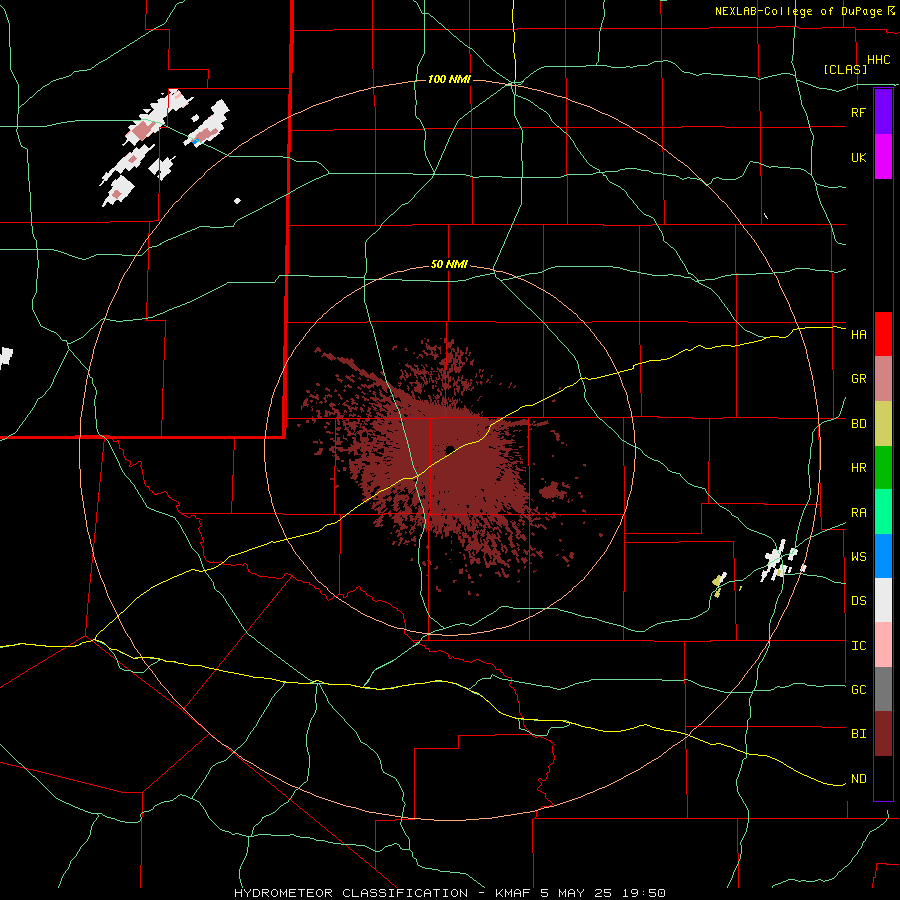900x900 pixels.
Task: Select the 'HA' legend label
Action: pos(858,335)
